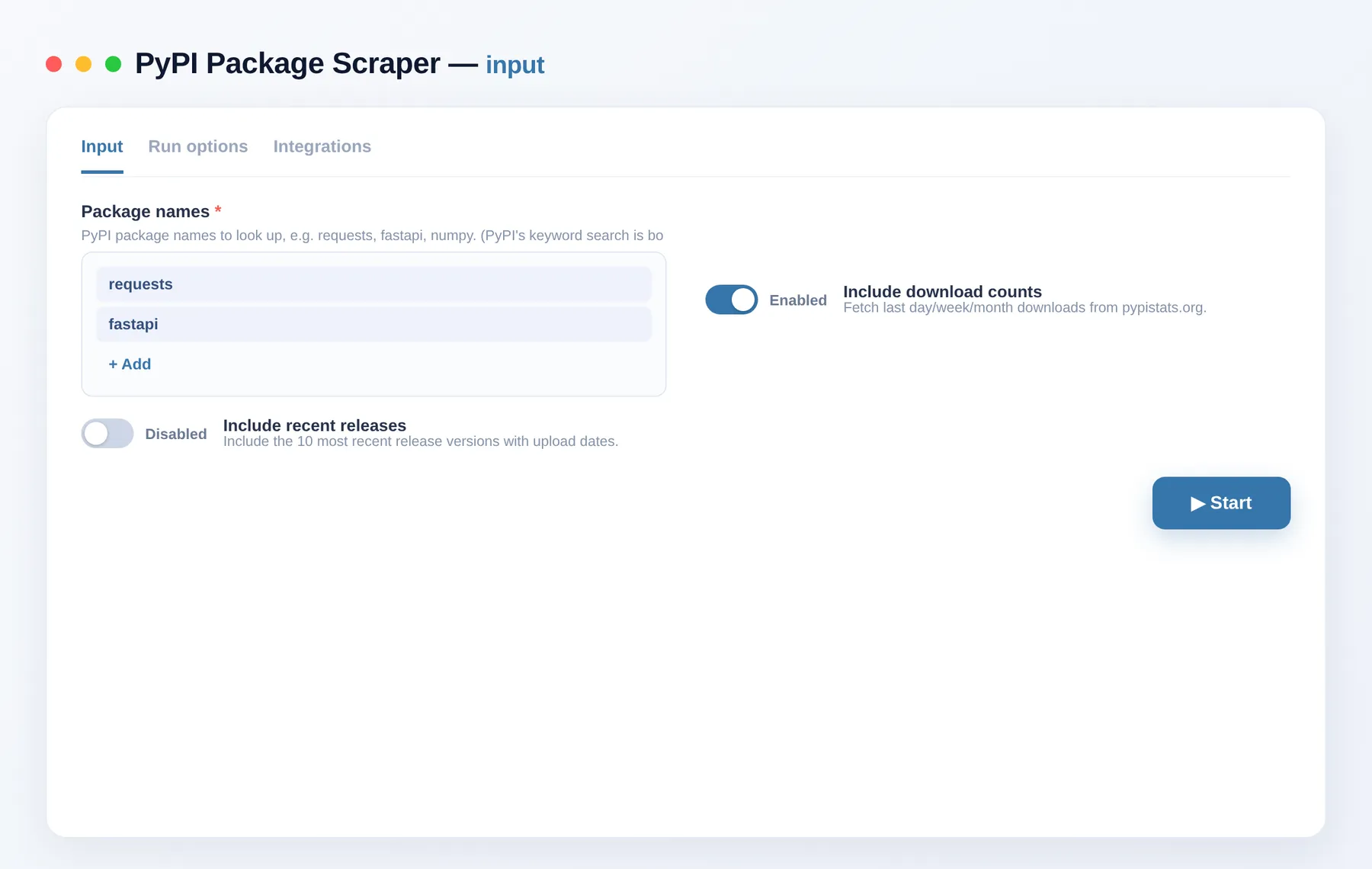The height and width of the screenshot is (869, 1372).
Task: Enable the Include recent releases toggle
Action: (x=107, y=434)
